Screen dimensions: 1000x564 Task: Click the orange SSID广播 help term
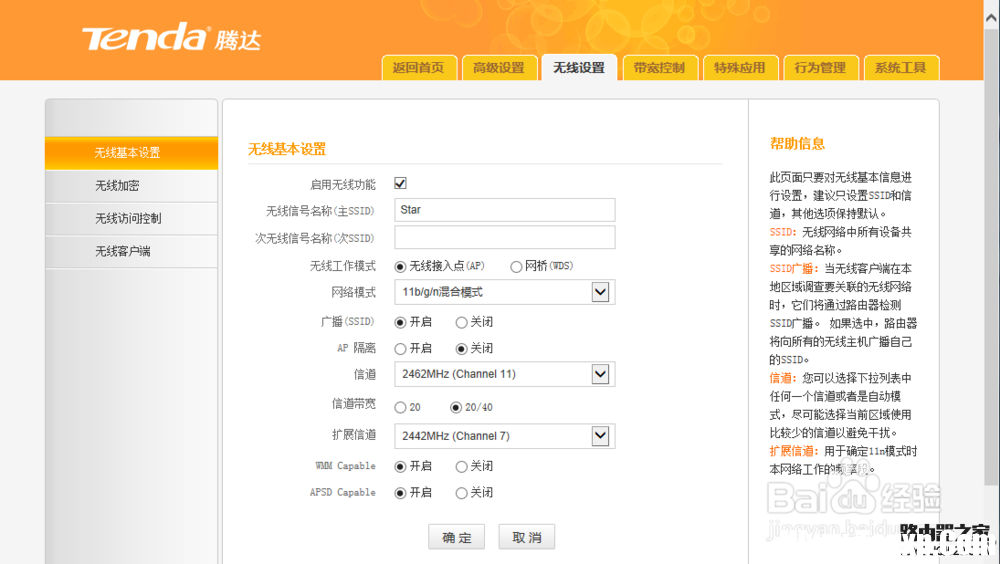pyautogui.click(x=794, y=269)
